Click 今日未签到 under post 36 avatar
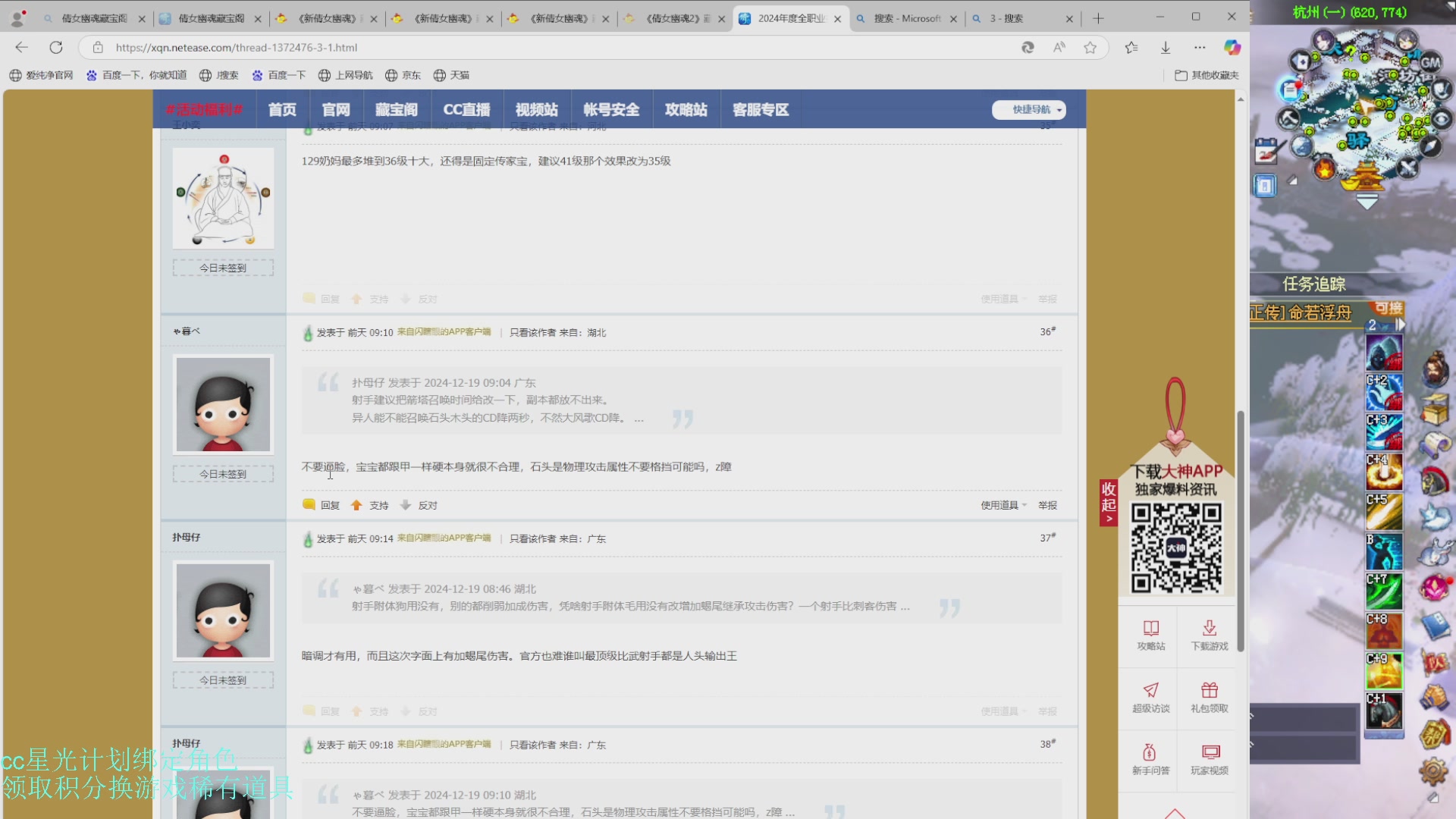1456x819 pixels. tap(223, 474)
